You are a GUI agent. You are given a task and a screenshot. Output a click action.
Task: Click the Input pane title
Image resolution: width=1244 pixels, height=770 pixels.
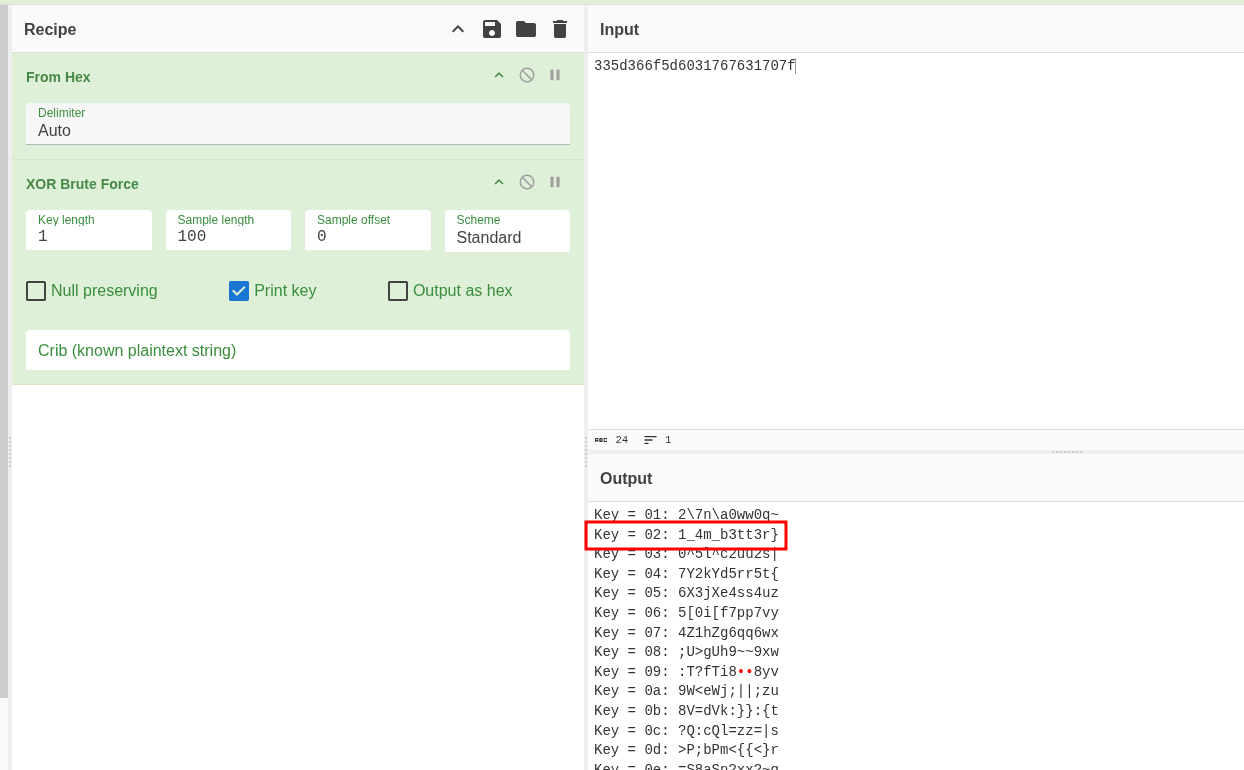(619, 30)
